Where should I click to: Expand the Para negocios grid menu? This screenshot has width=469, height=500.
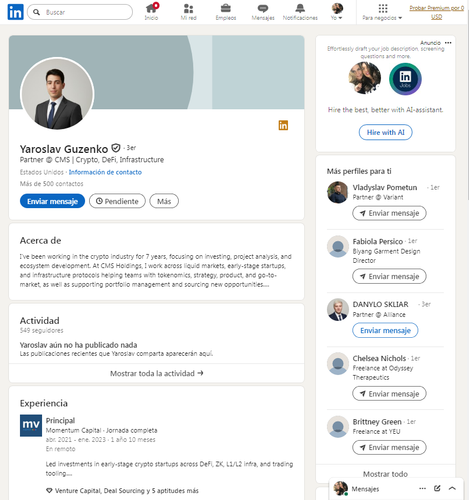382,12
